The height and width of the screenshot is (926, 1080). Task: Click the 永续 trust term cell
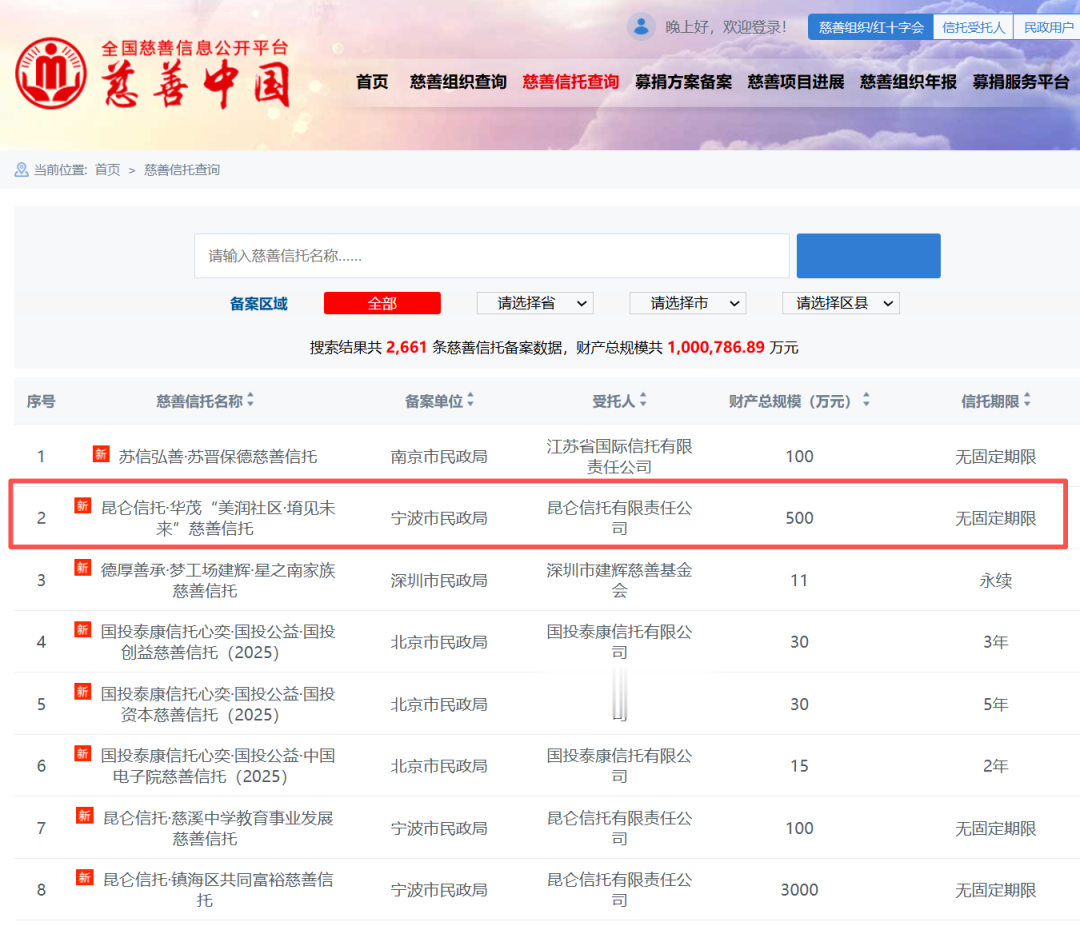pos(995,580)
